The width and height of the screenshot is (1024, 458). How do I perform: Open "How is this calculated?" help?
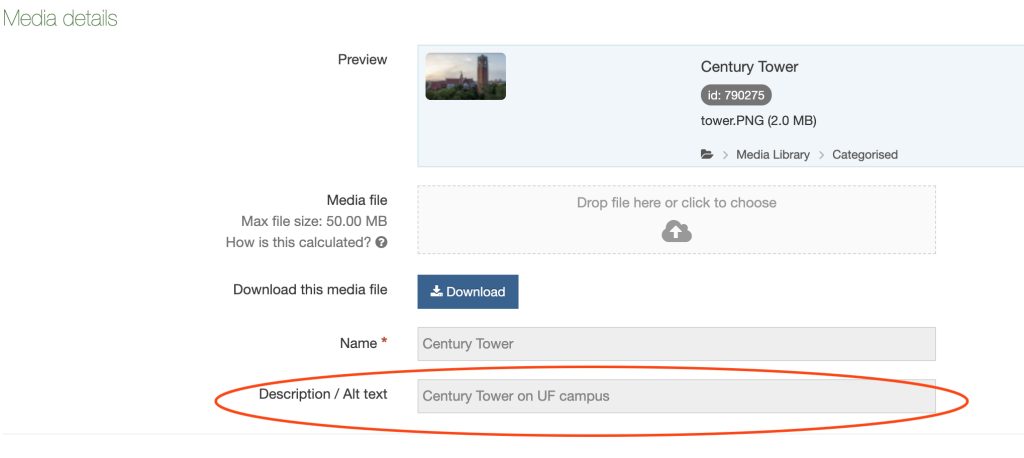(x=299, y=242)
